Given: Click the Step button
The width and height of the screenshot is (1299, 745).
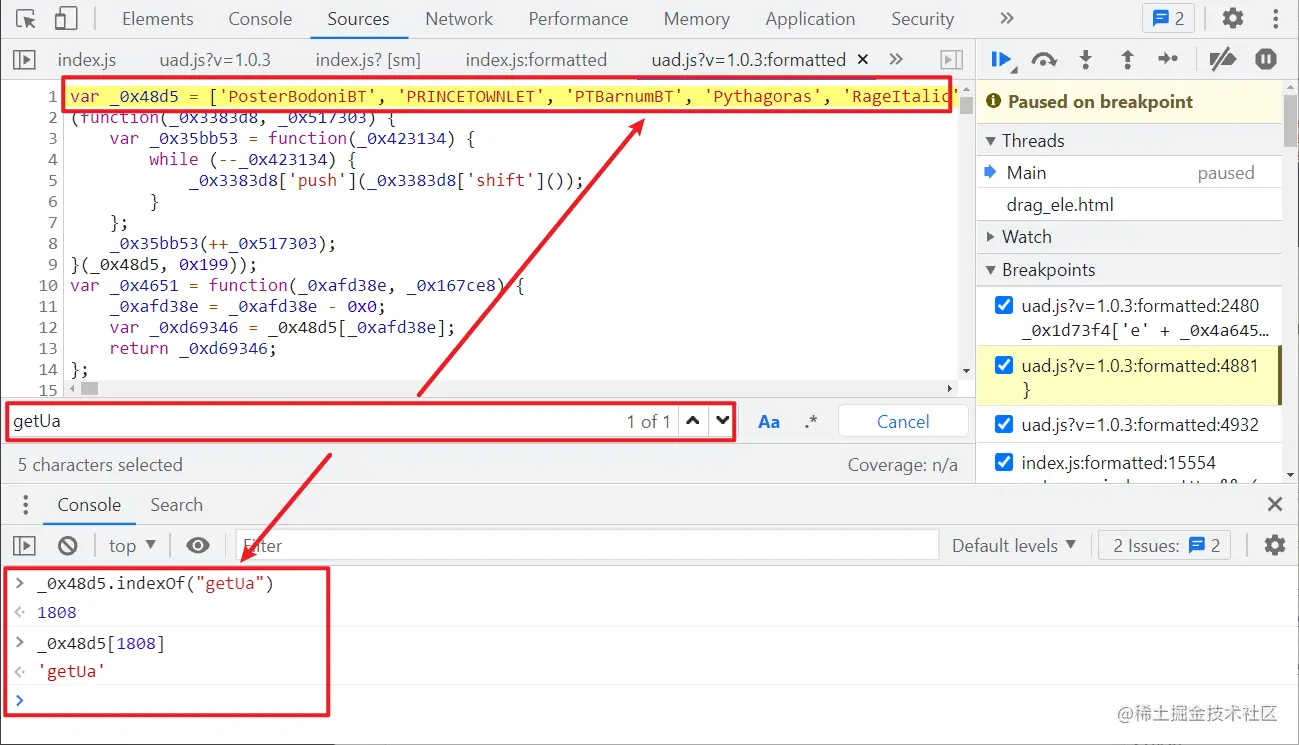Looking at the screenshot, I should tap(1168, 60).
